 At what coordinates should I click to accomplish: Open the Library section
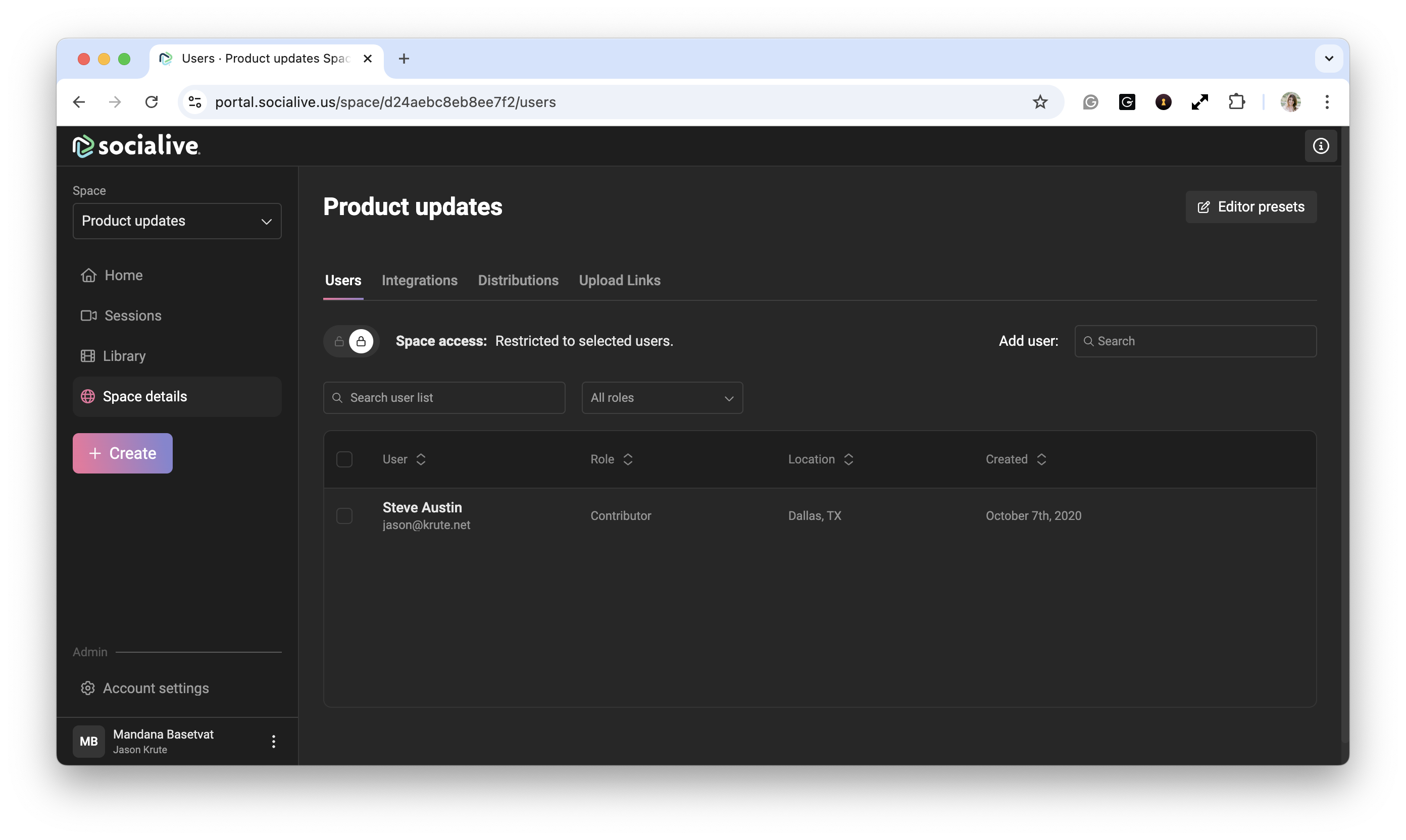coord(123,356)
